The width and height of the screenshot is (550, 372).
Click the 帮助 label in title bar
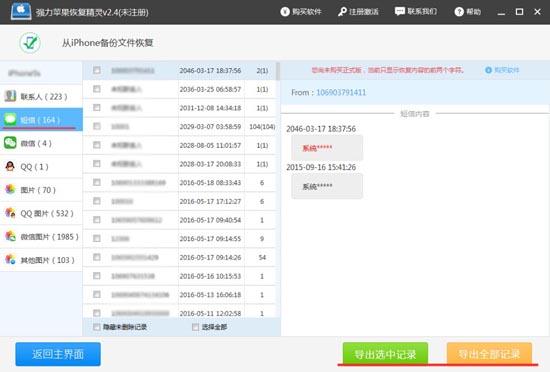click(473, 12)
